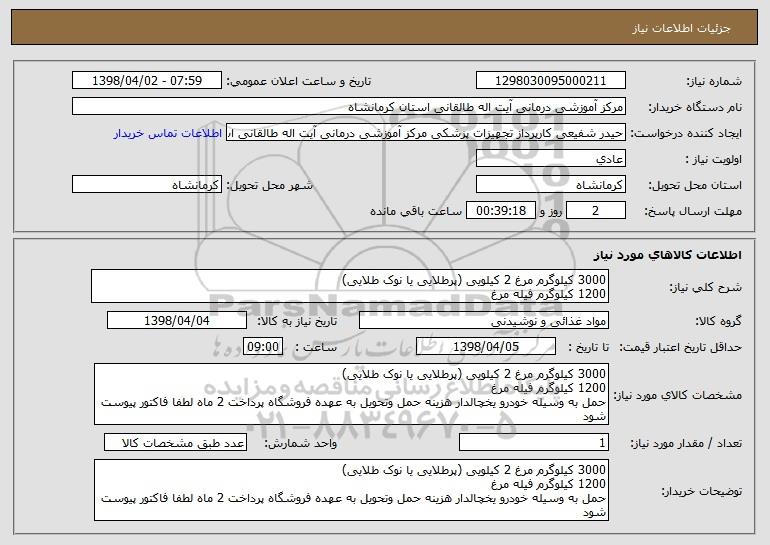This screenshot has height=545, width=770.
Task: Click the نام دستگاه خریدار field
Action: [349, 107]
